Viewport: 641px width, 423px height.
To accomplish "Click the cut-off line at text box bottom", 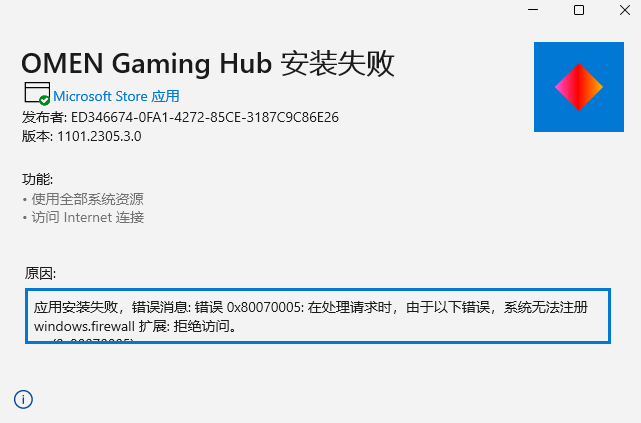I will [84, 340].
